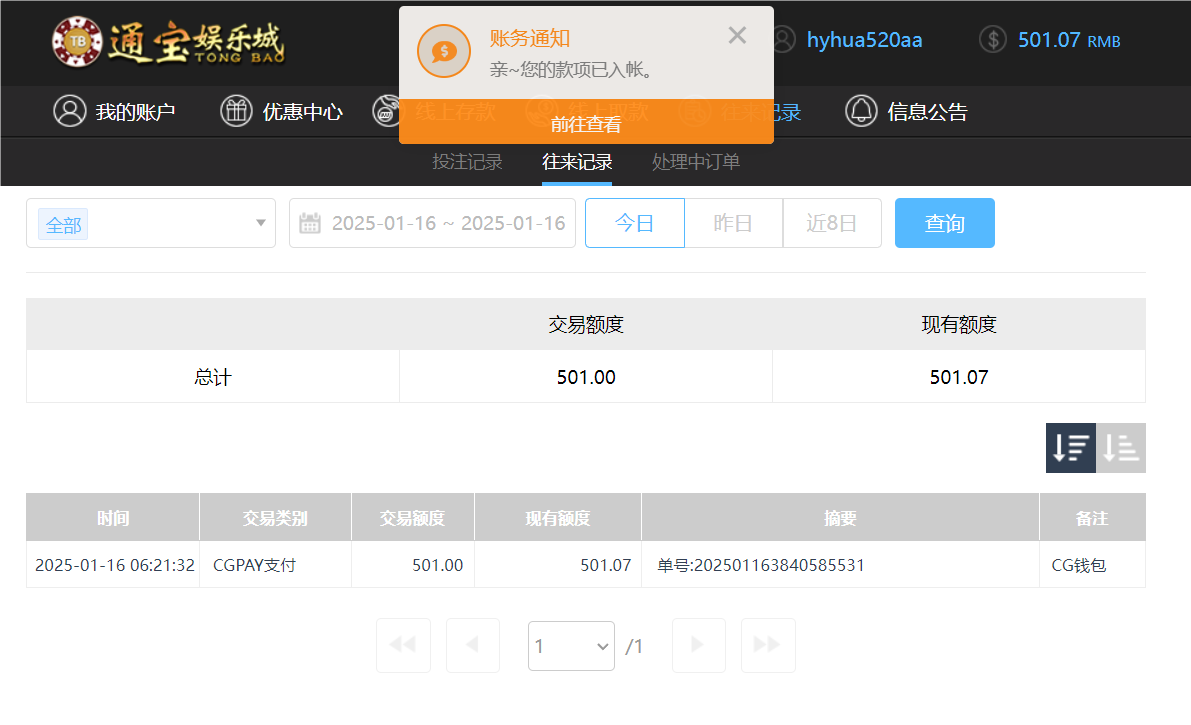Click the 我的账户 person icon
Viewport: 1191px width, 725px height.
coord(69,111)
